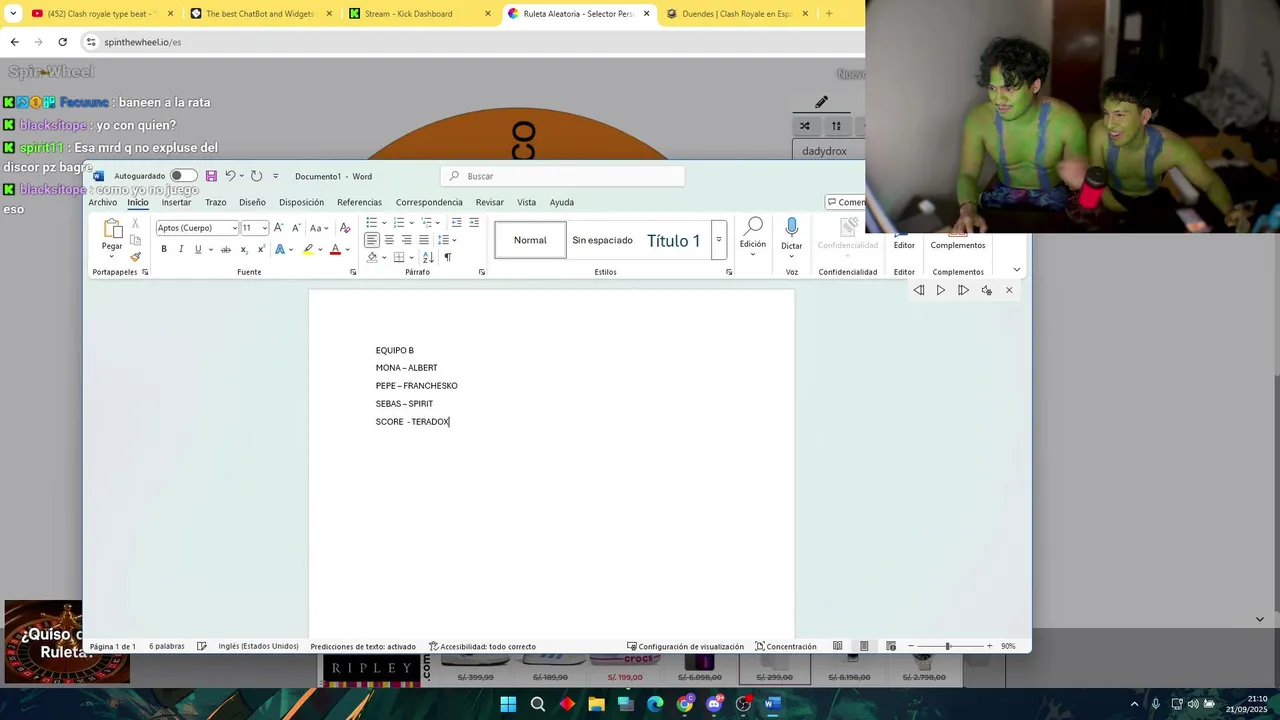Toggle Strikethrough formatting
The height and width of the screenshot is (720, 1280).
[x=225, y=249]
